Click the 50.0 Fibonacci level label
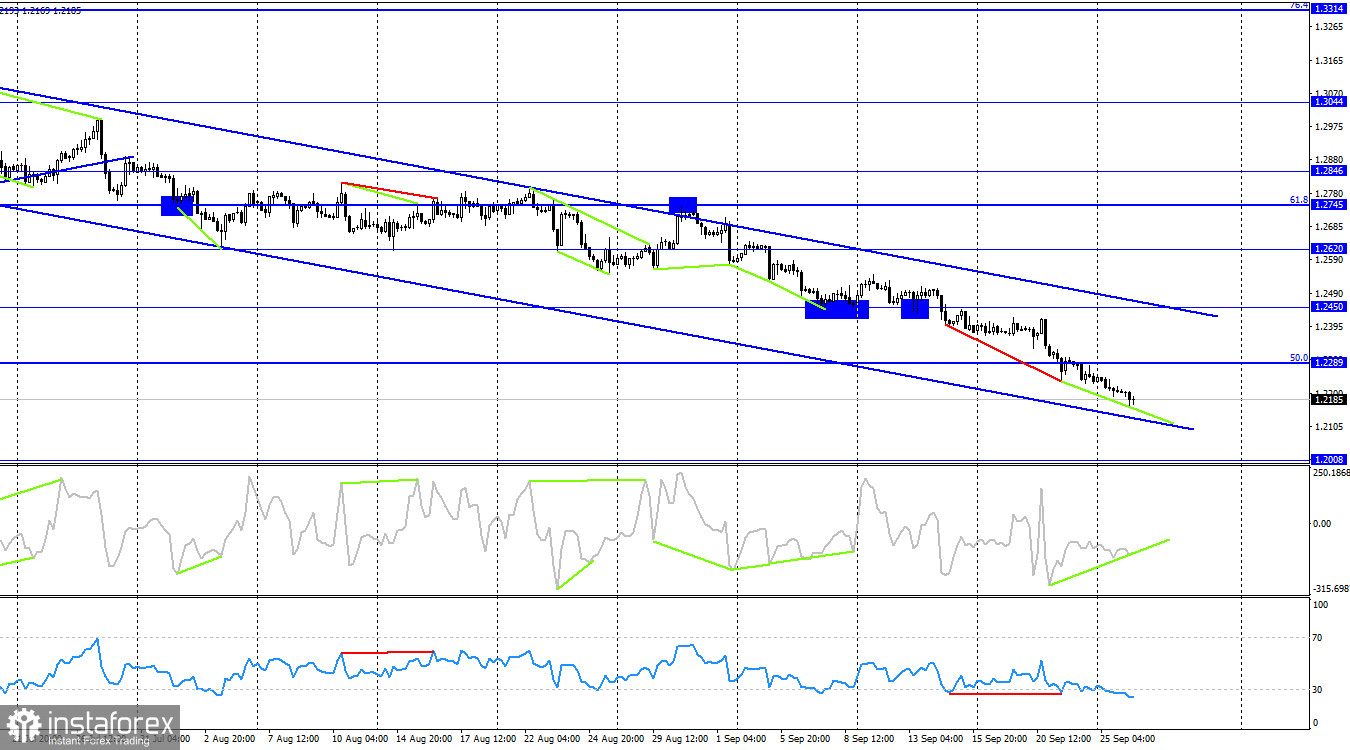 (1299, 358)
